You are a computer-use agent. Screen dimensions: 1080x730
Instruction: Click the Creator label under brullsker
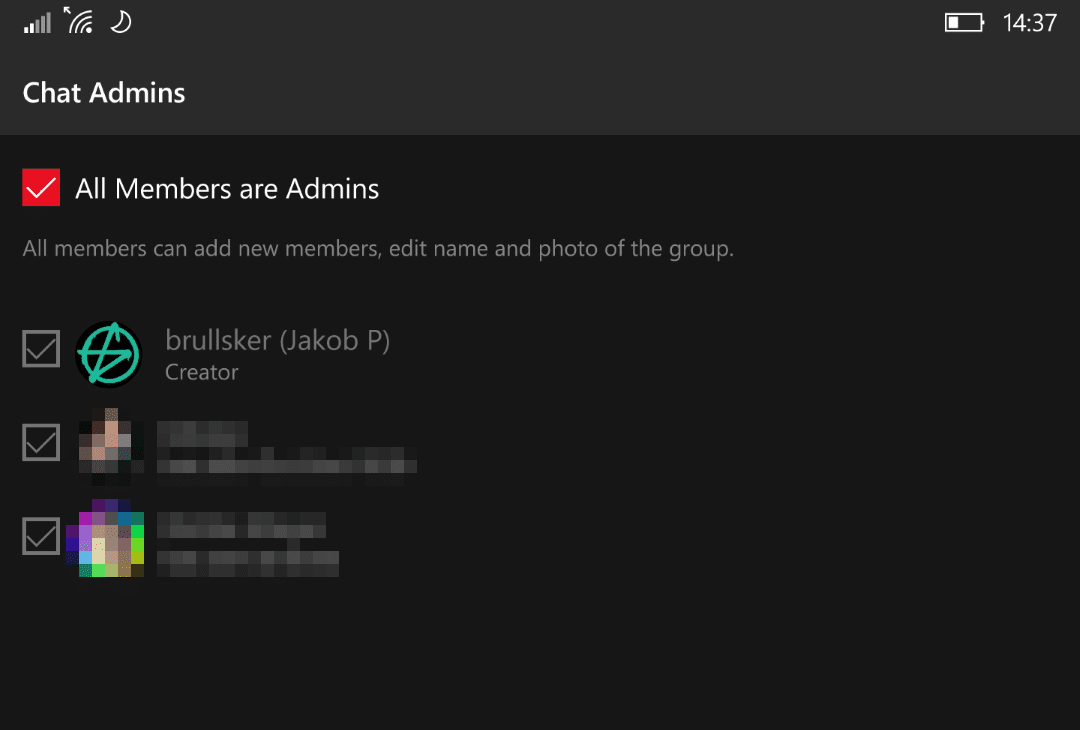pos(202,373)
